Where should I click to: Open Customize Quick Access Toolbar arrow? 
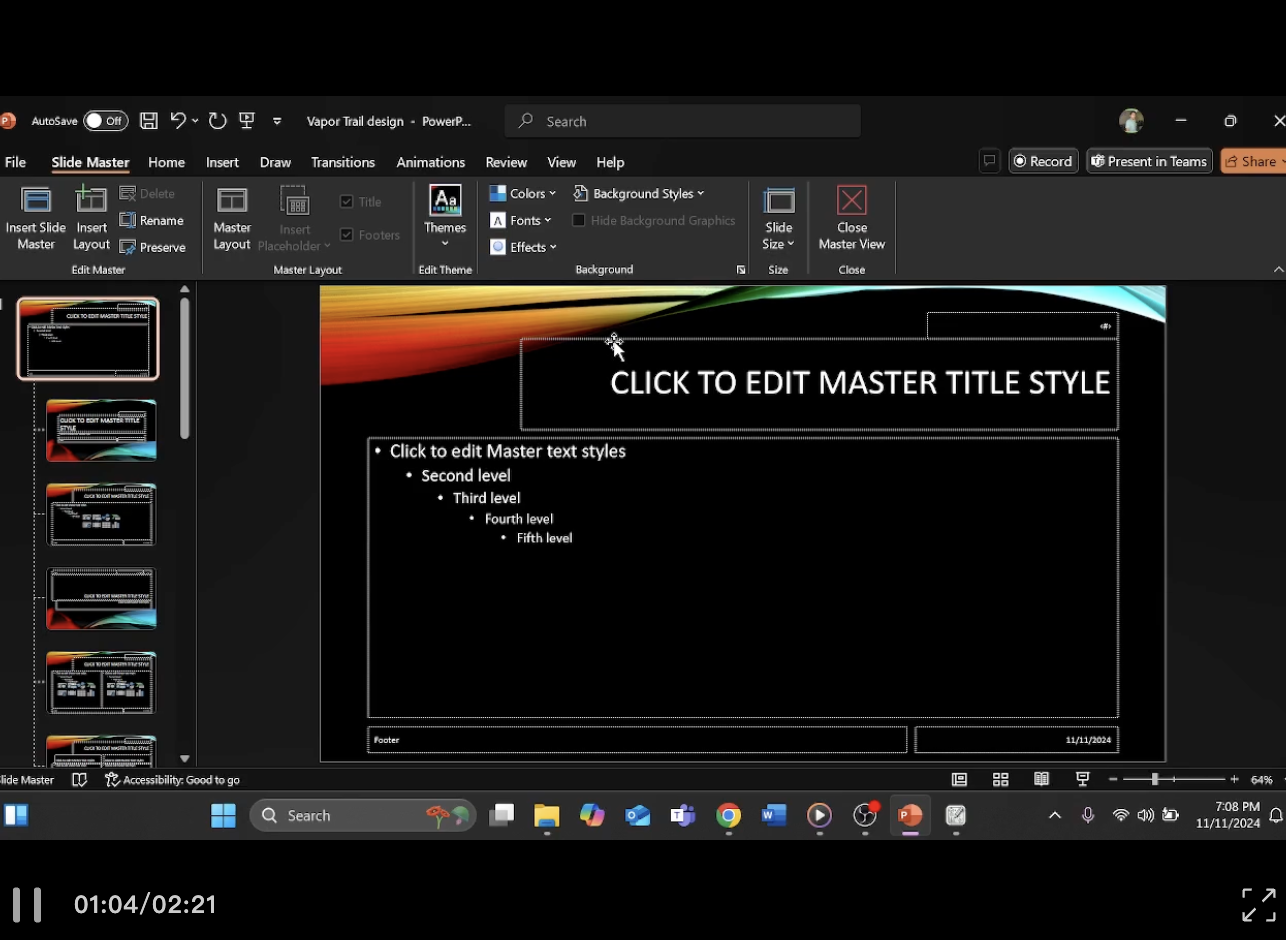coord(277,122)
